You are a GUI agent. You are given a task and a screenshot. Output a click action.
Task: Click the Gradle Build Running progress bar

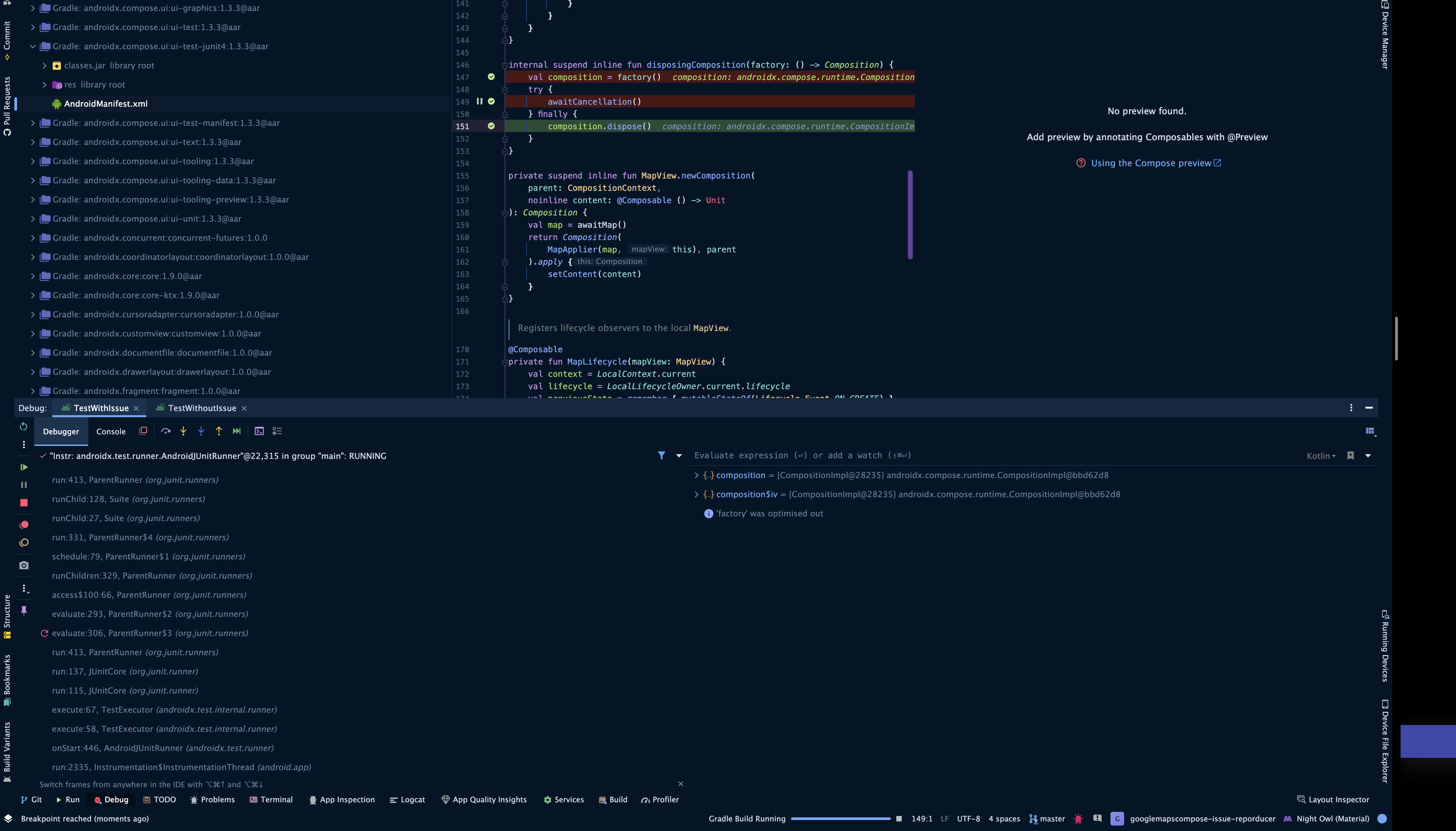(x=841, y=818)
